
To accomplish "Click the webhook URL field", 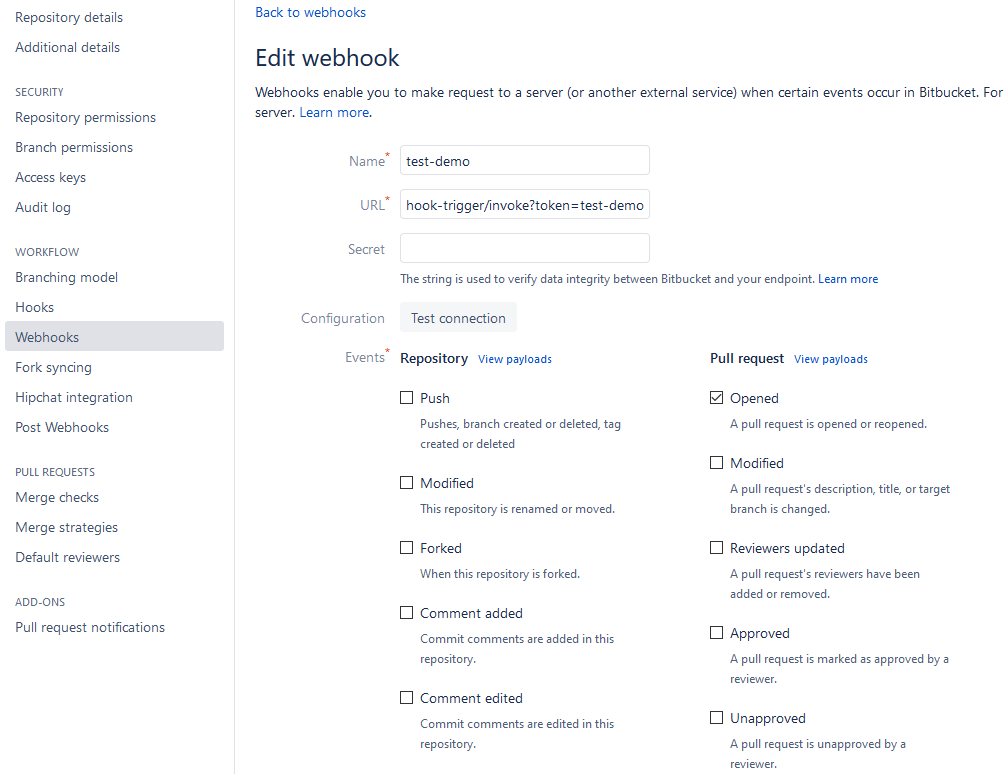I will [524, 205].
